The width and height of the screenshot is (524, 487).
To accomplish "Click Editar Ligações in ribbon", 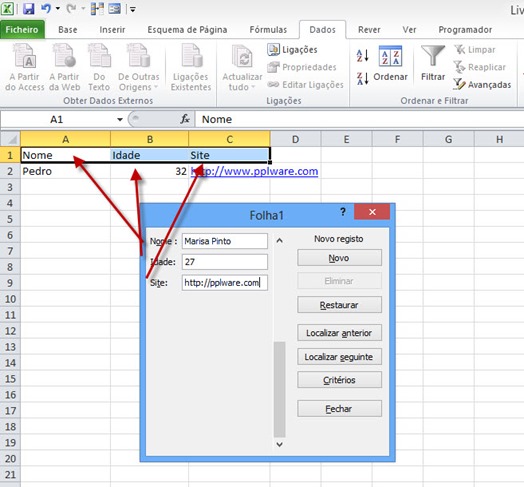I will (x=305, y=85).
